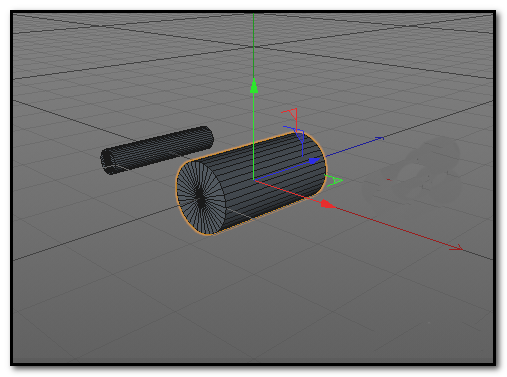Click the red X-axis arrowhead of the gizmo
507x377 pixels.
pyautogui.click(x=328, y=204)
